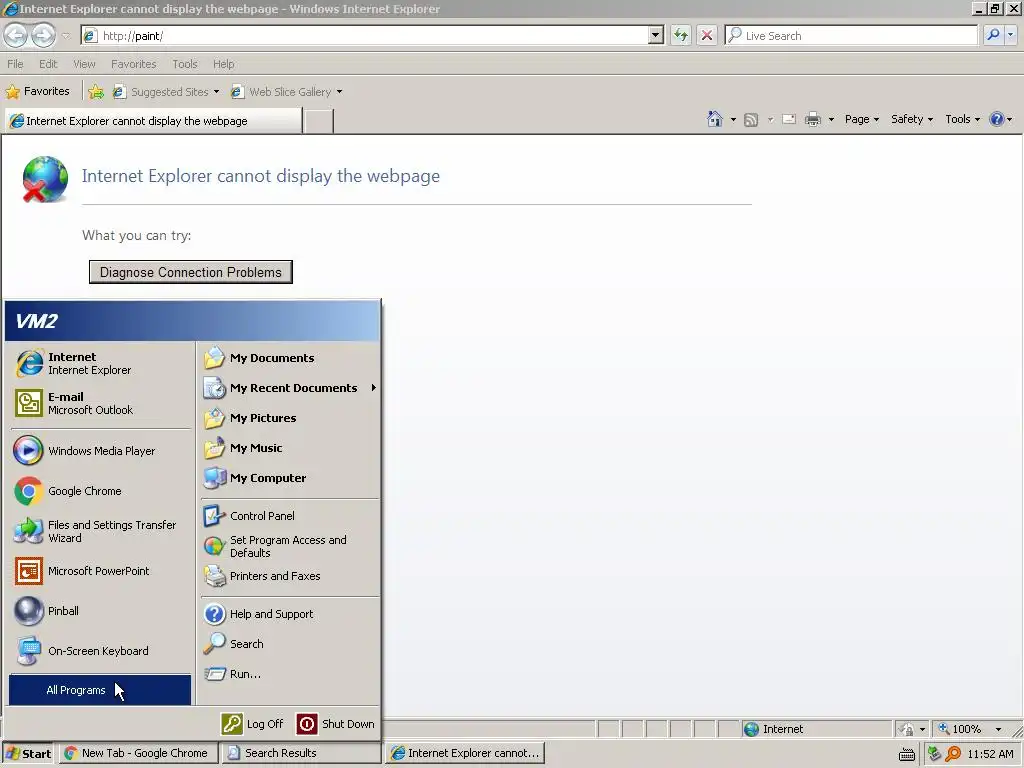Screen dimensions: 1024x768
Task: Expand Web Slice Gallery dropdown
Action: 339,92
